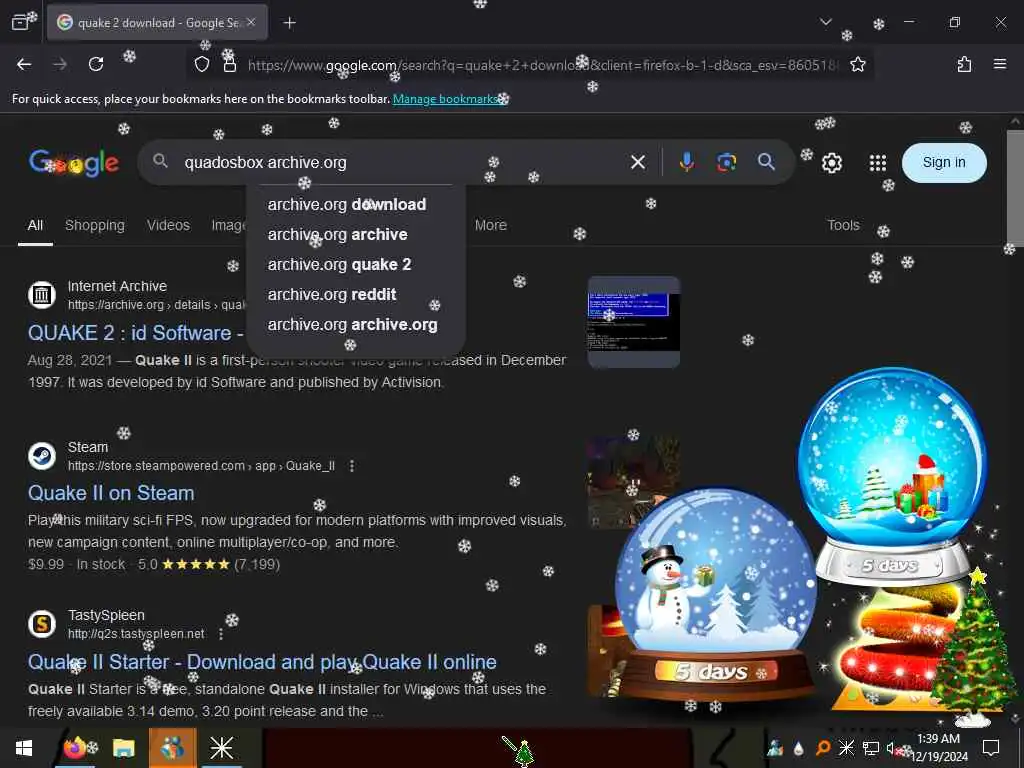Select the All results tab

[x=35, y=225]
